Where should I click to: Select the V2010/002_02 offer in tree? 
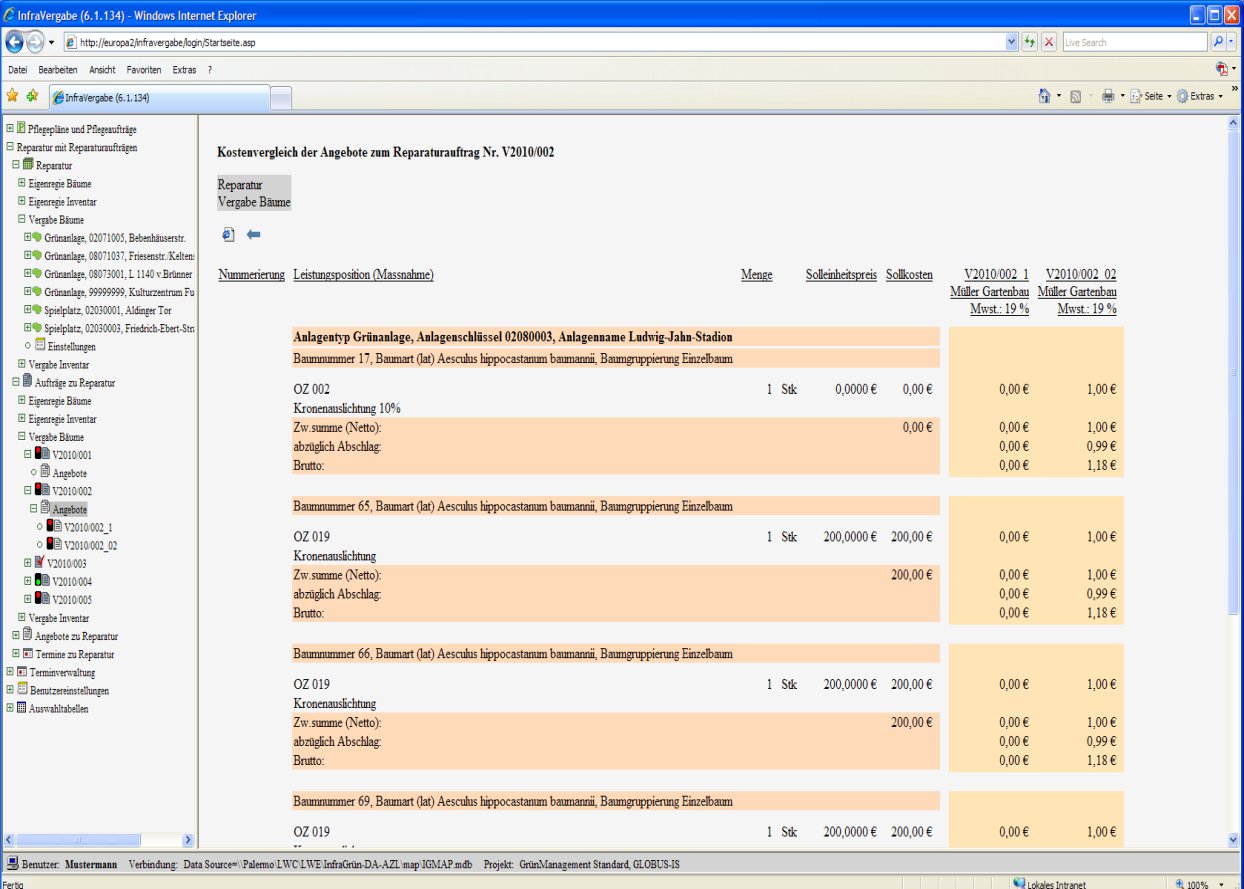pos(90,545)
